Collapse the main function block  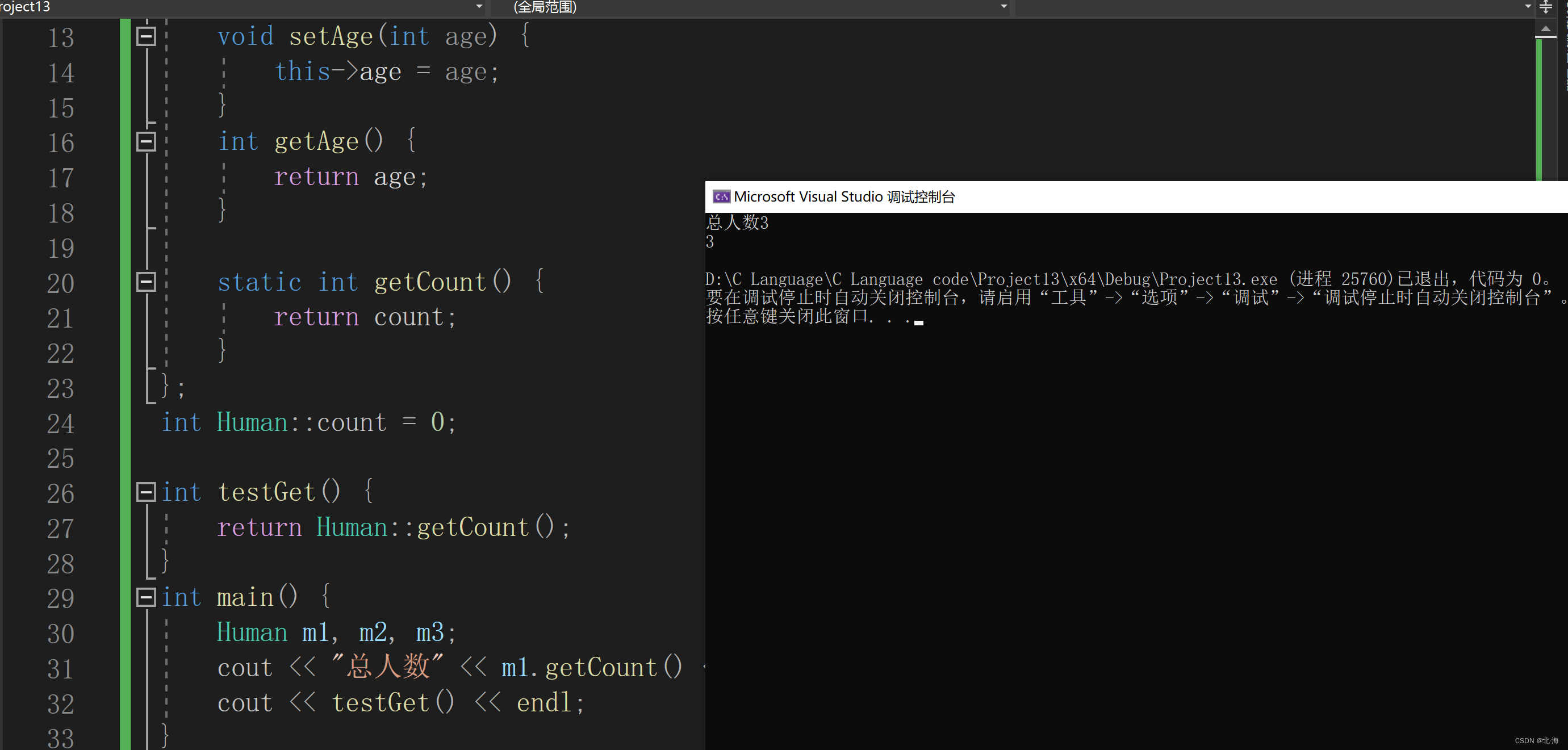tap(146, 597)
